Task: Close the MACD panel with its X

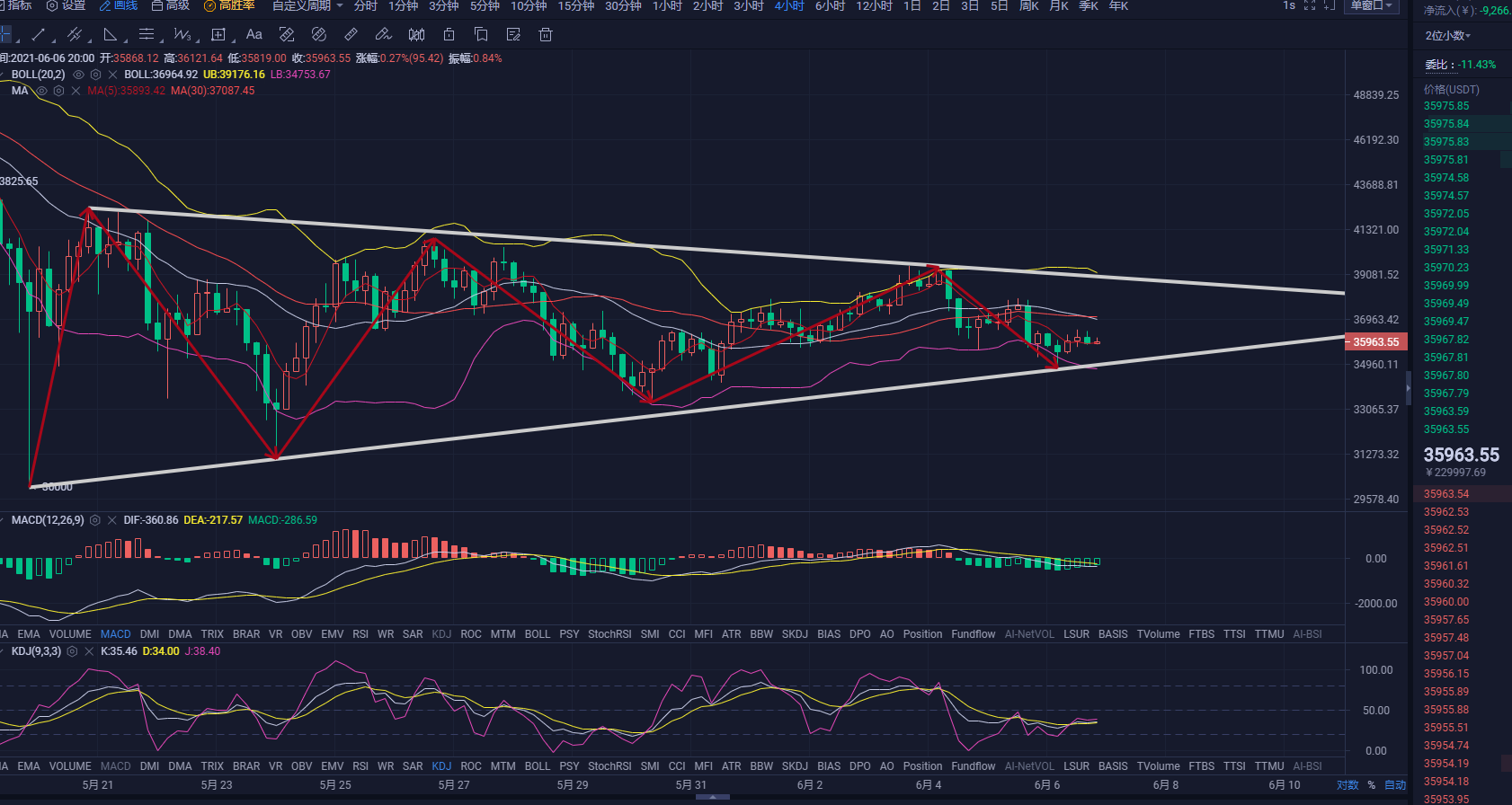Action: pos(111,520)
